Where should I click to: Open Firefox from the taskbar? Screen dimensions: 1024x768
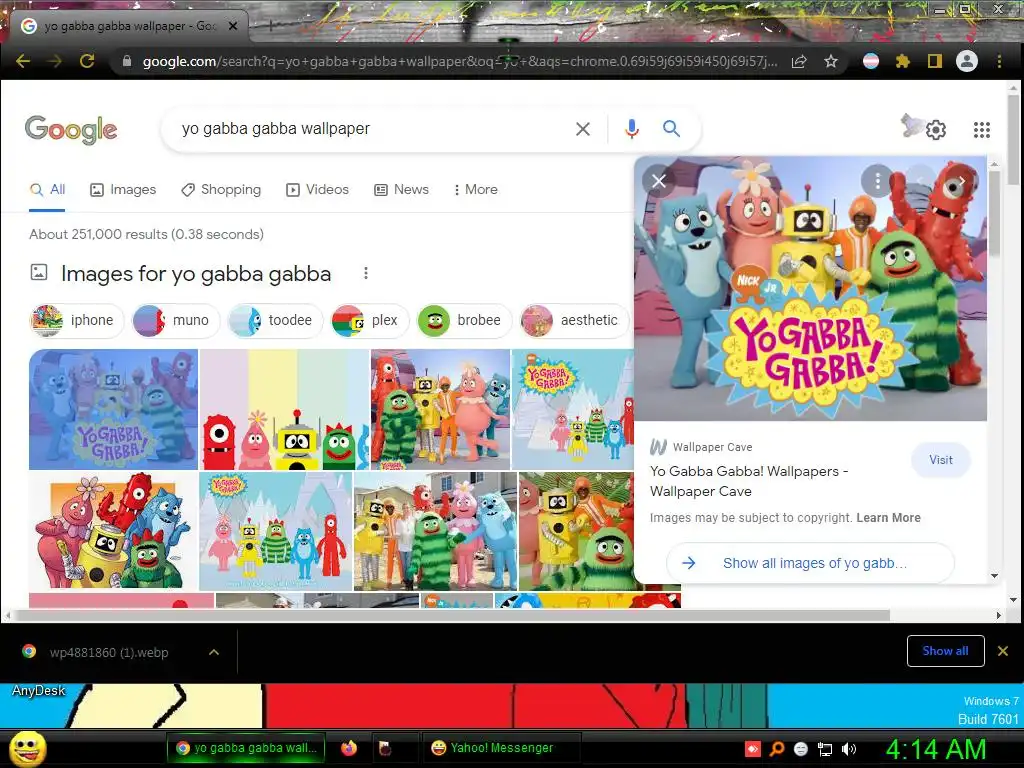click(349, 748)
